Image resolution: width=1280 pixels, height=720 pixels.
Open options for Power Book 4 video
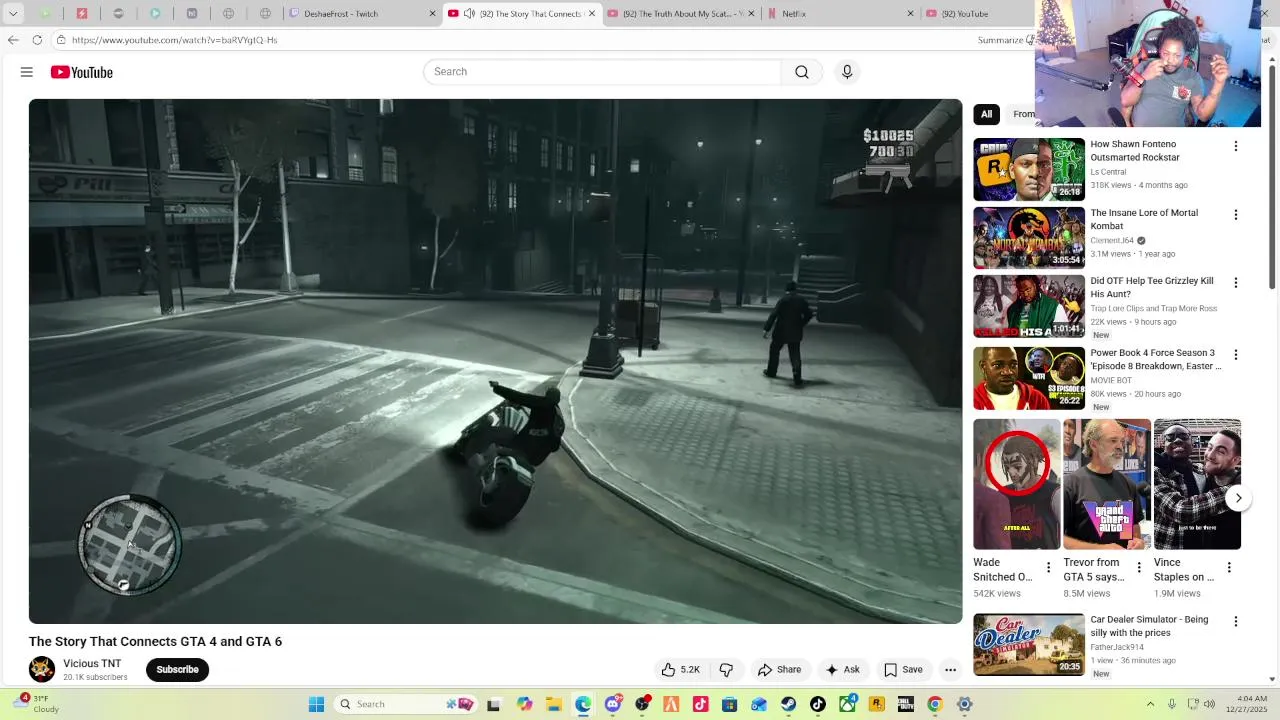point(1235,355)
